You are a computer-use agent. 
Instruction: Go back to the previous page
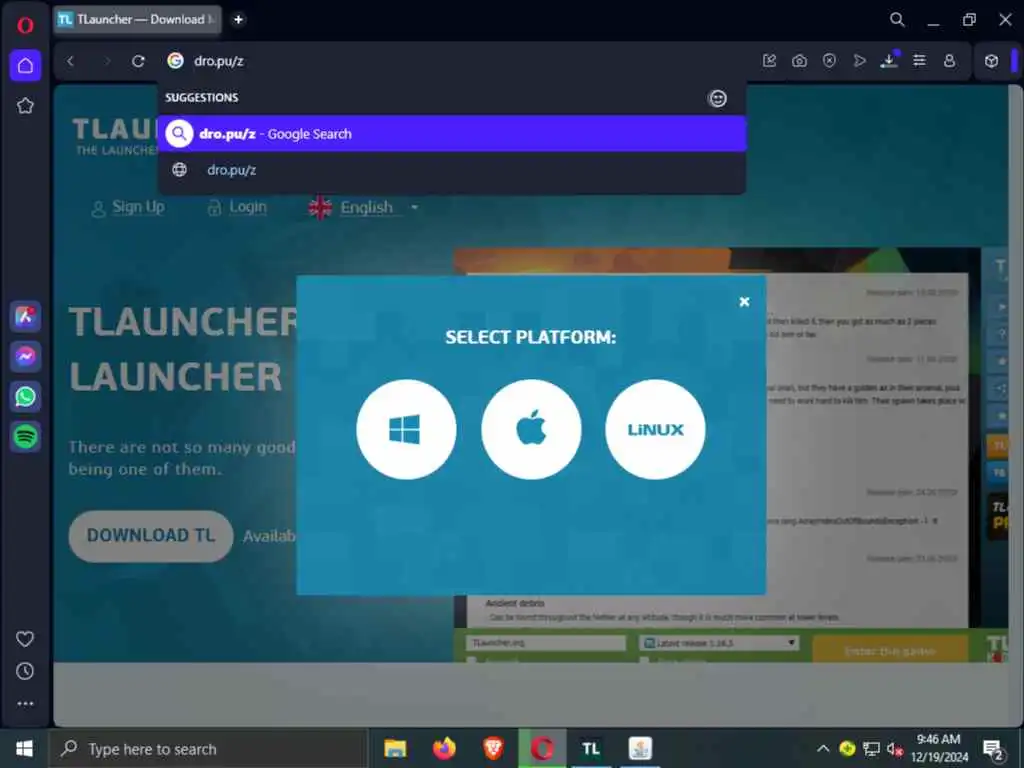71,61
